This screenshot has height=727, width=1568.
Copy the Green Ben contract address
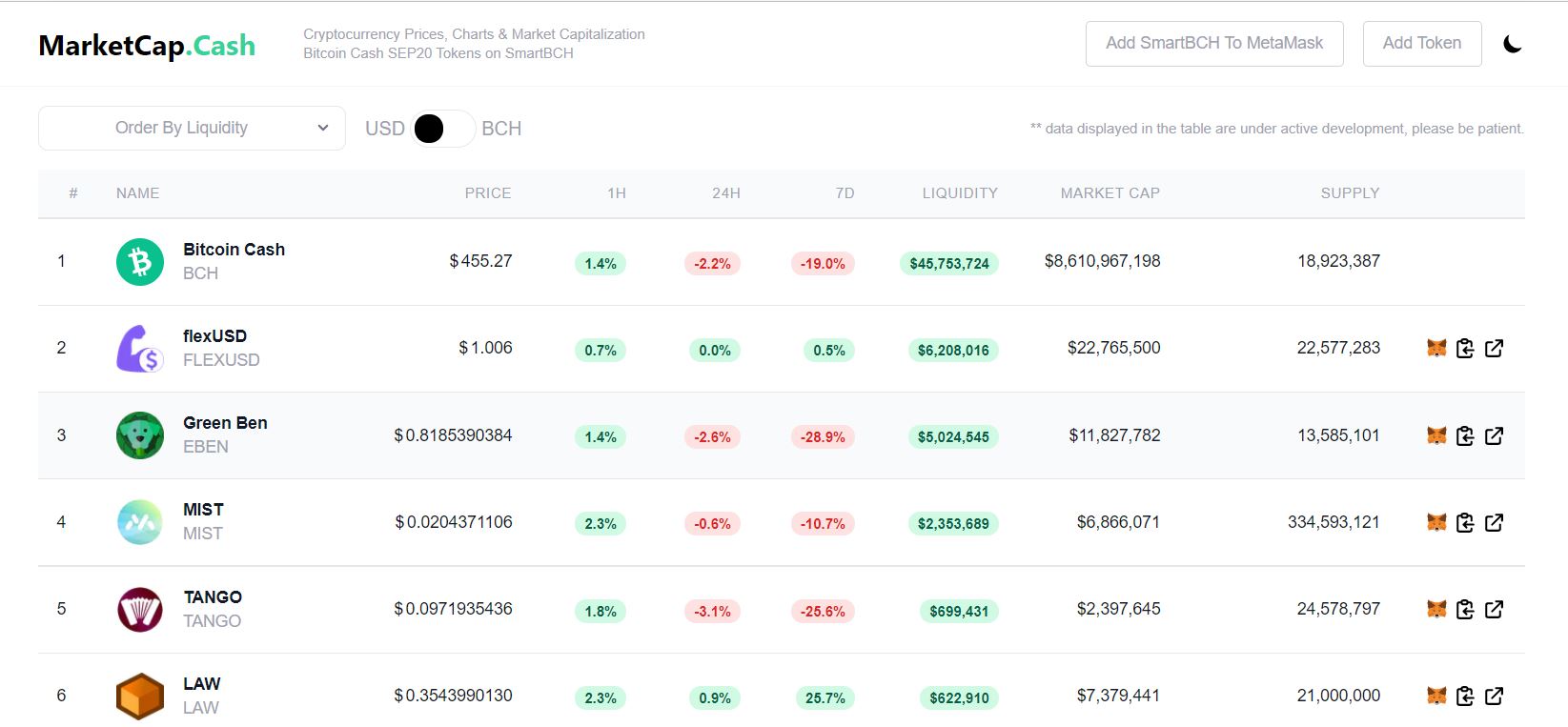[1465, 435]
